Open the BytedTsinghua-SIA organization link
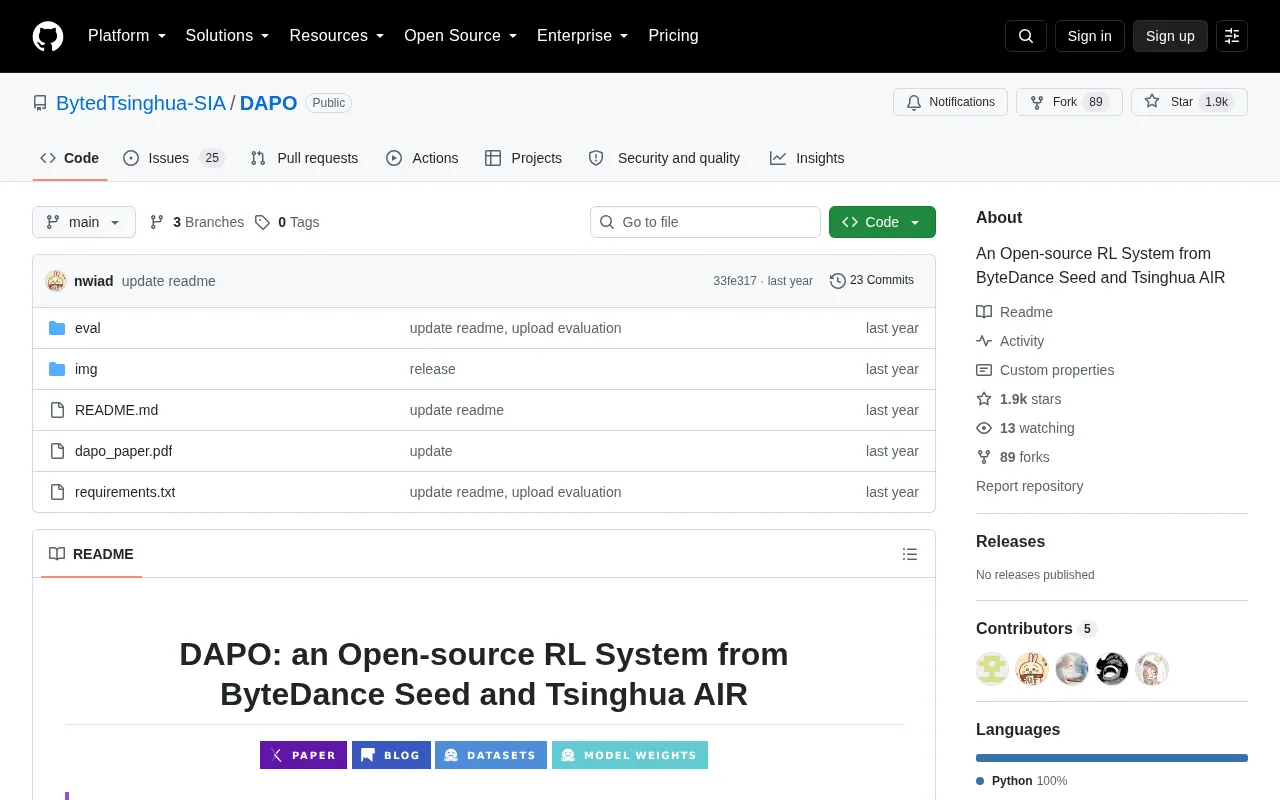This screenshot has width=1280, height=800. point(141,103)
